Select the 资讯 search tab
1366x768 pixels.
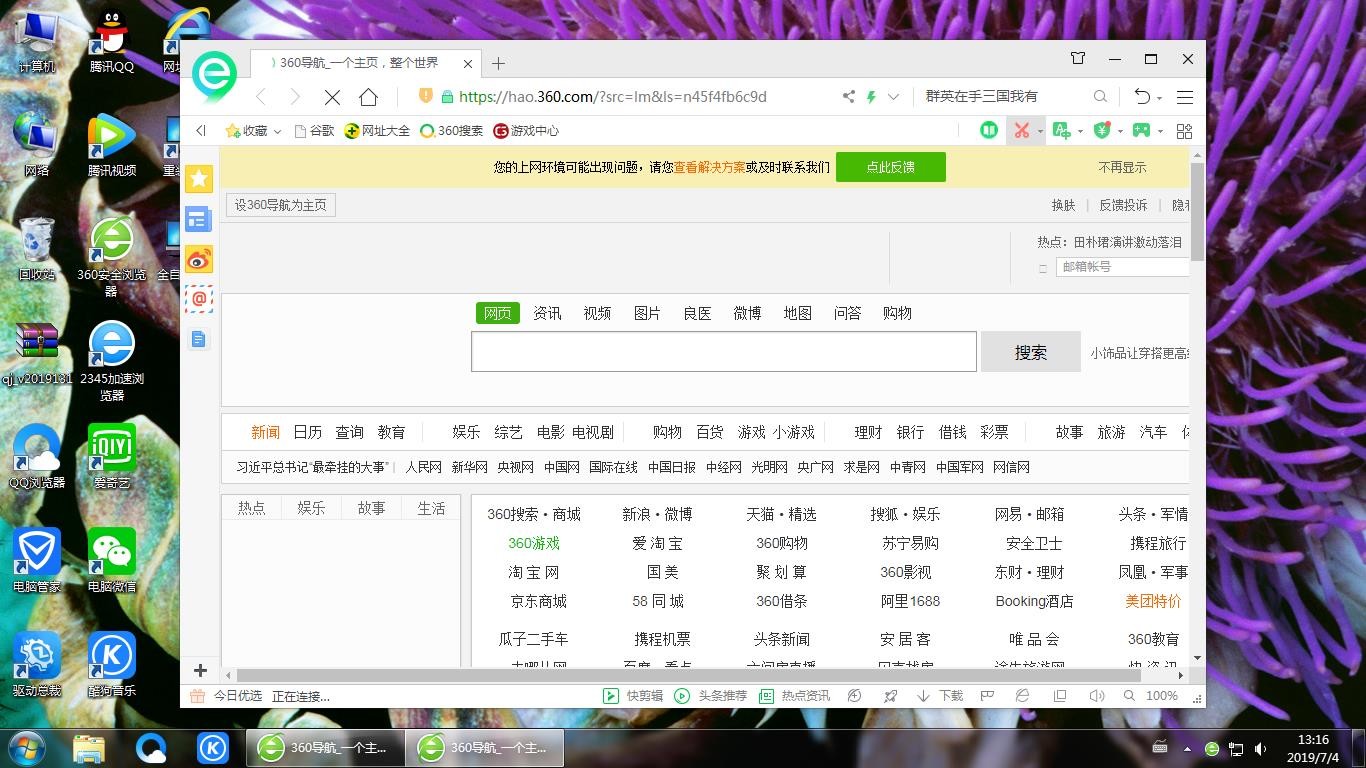(x=547, y=313)
